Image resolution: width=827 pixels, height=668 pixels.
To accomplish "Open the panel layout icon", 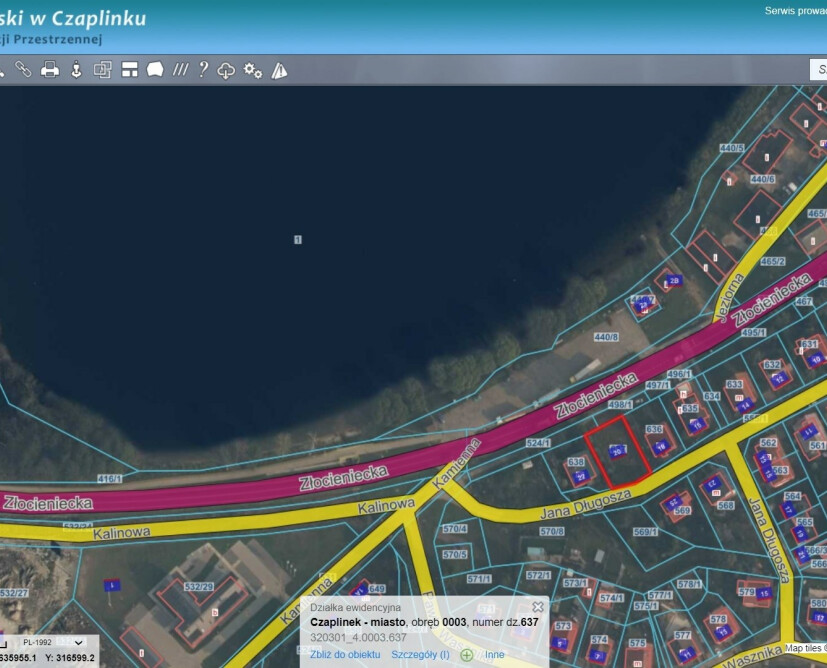I will click(x=129, y=70).
